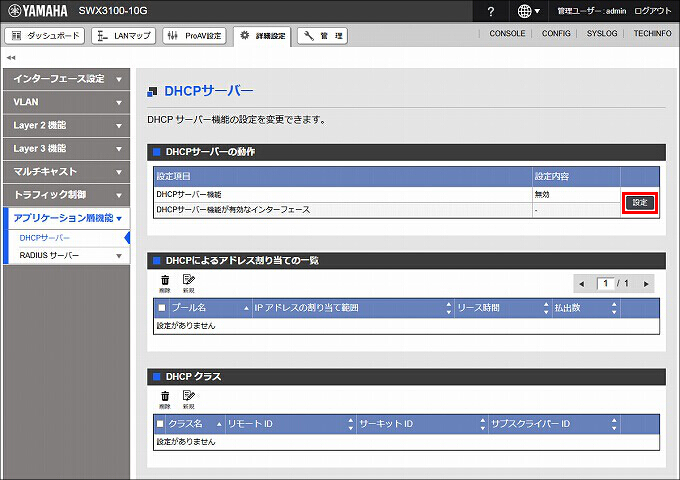680x480 pixels.
Task: Click DHCPサーバー機能が有効なインターフェース row label
Action: pos(233,210)
